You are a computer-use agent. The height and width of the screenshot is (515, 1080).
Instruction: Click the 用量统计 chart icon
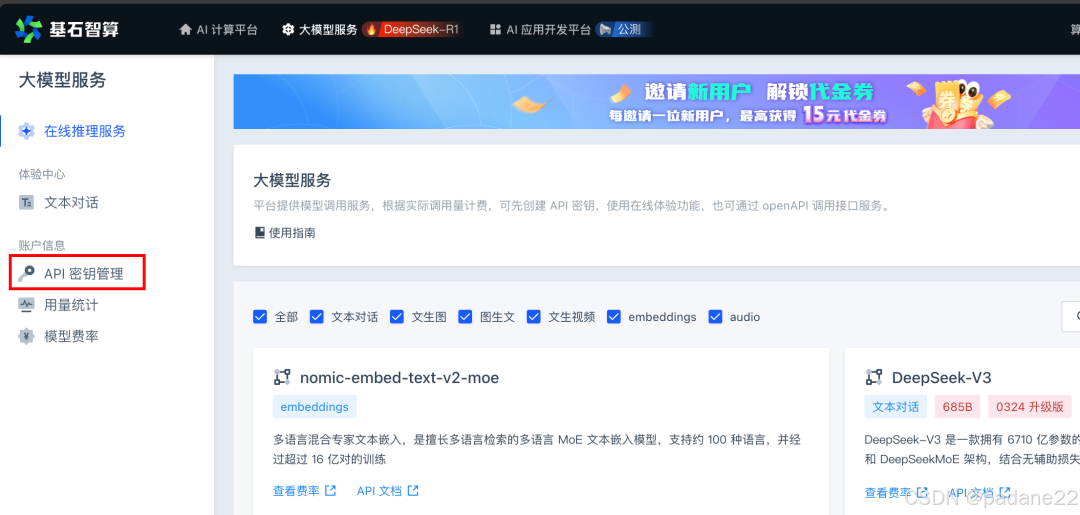[x=26, y=304]
